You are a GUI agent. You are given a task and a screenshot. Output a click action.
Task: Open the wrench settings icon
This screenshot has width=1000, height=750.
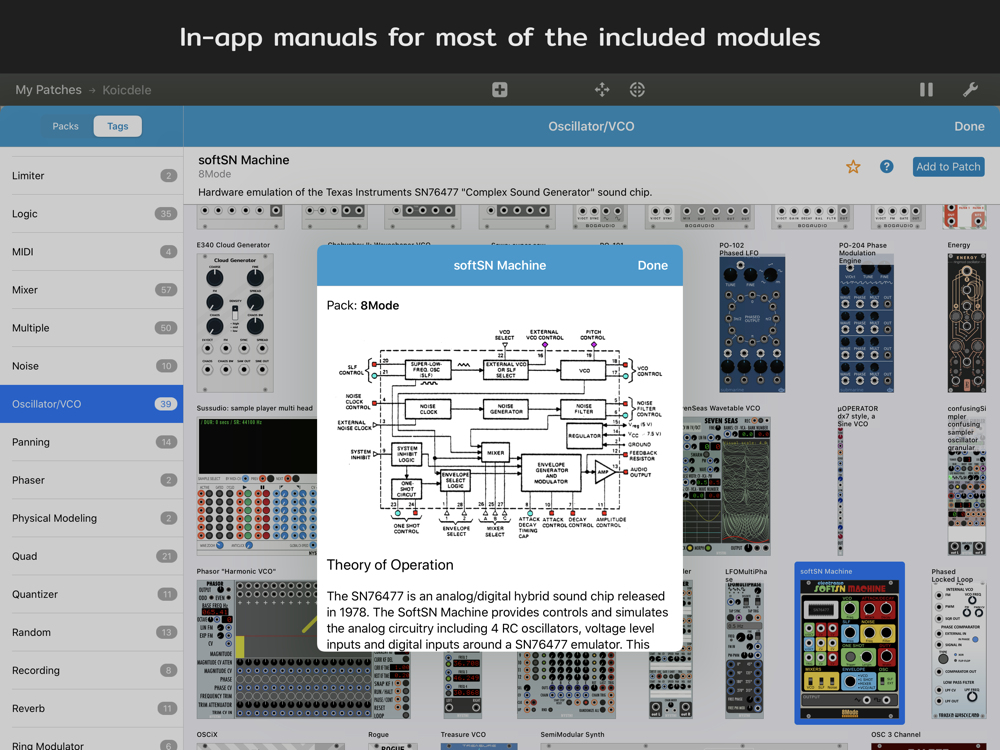970,90
